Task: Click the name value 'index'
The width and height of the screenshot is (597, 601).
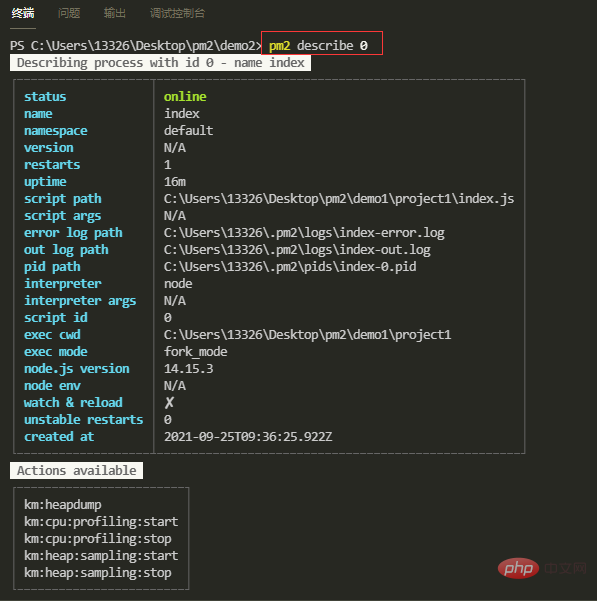Action: point(182,113)
